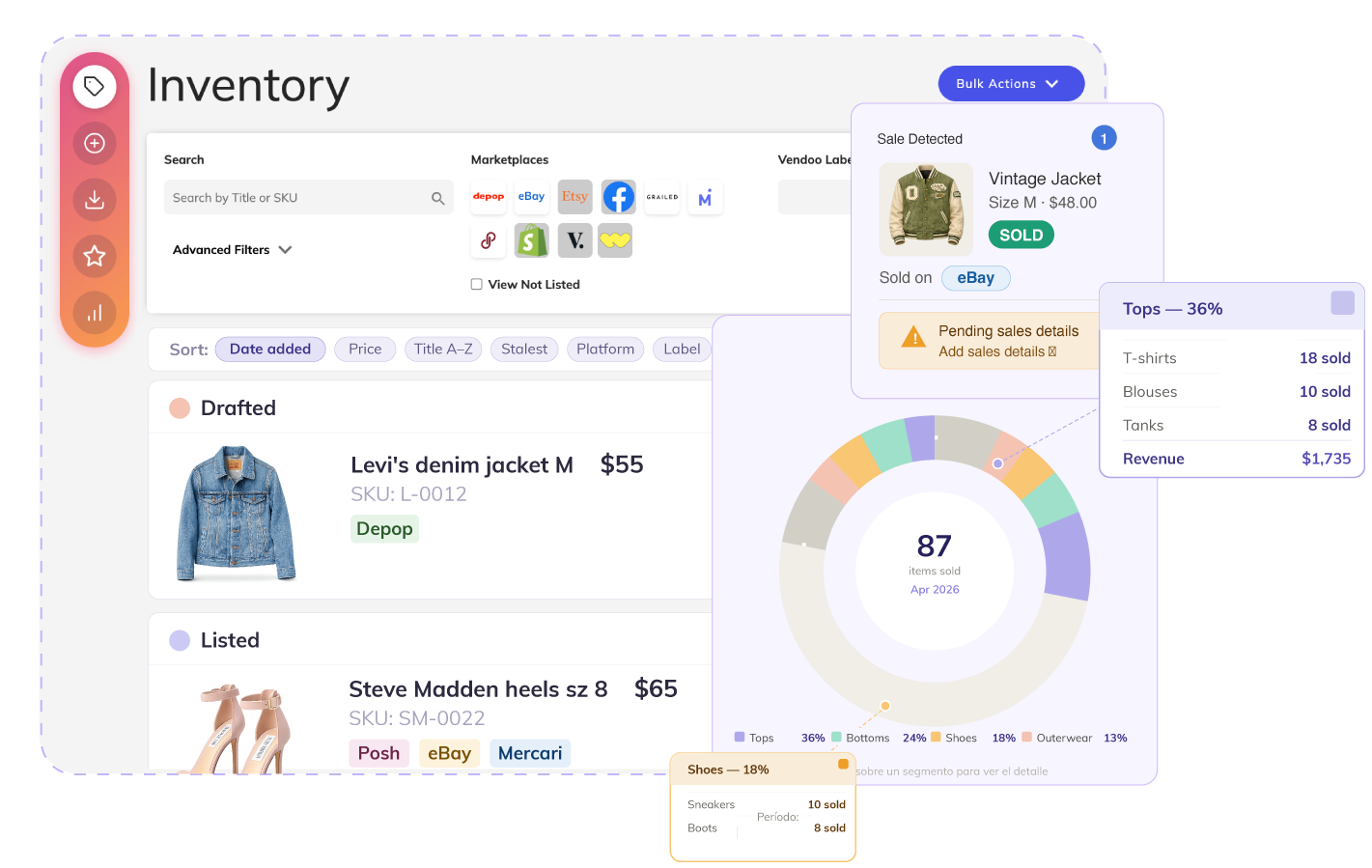Select the Mercari marketplace icon
This screenshot has width=1372, height=868.
[x=705, y=197]
